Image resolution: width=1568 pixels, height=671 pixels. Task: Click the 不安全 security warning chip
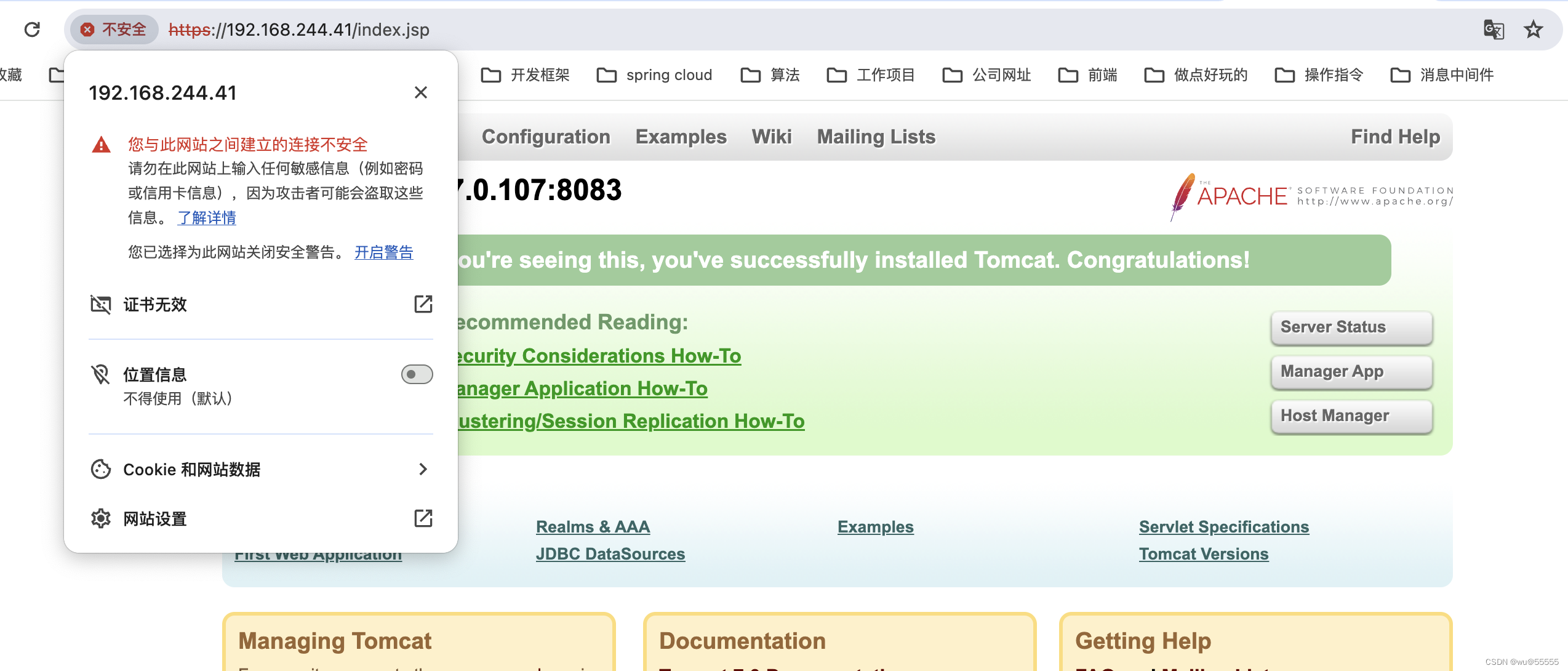click(x=114, y=29)
